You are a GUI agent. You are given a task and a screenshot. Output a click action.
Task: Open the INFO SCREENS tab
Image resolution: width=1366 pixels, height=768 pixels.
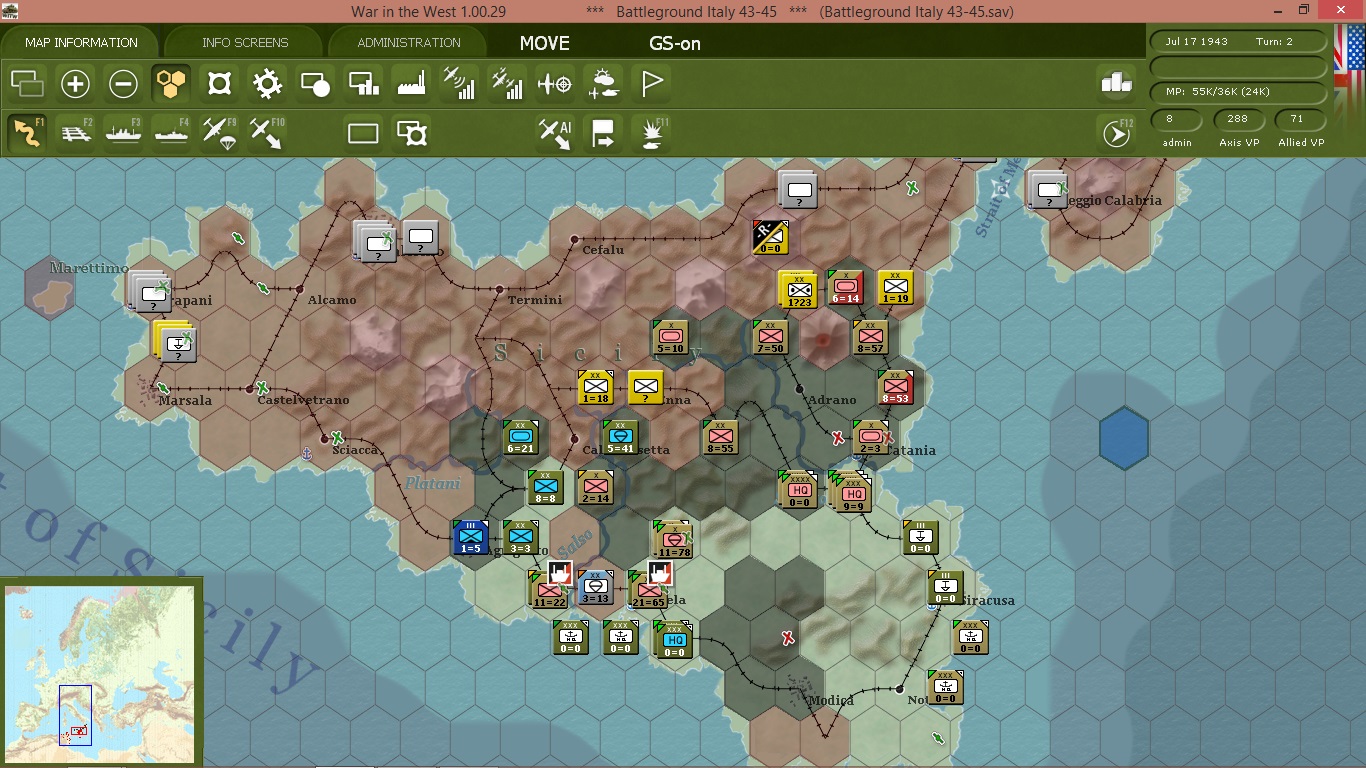click(x=245, y=43)
